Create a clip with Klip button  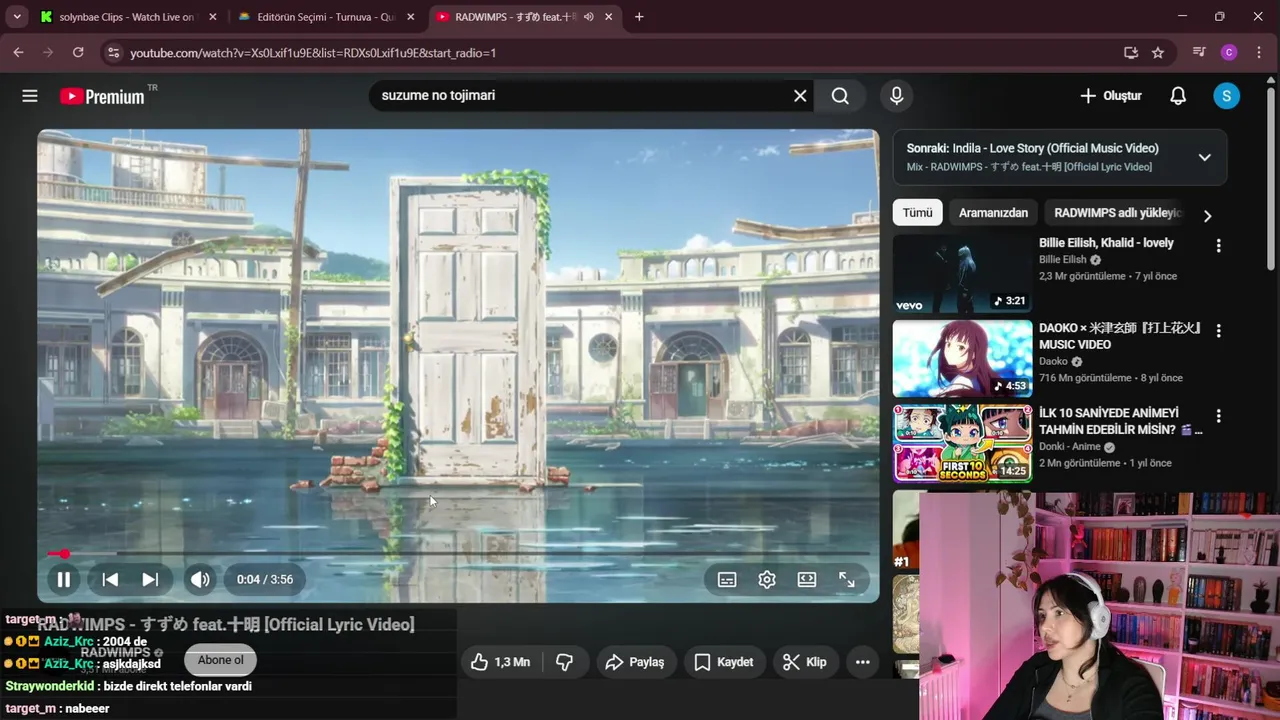[804, 662]
